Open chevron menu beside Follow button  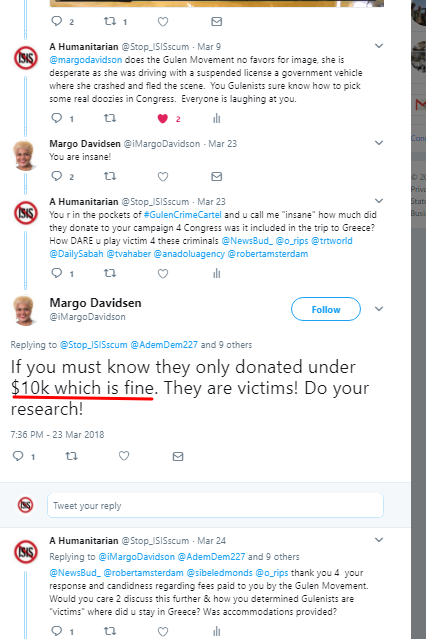[x=379, y=309]
